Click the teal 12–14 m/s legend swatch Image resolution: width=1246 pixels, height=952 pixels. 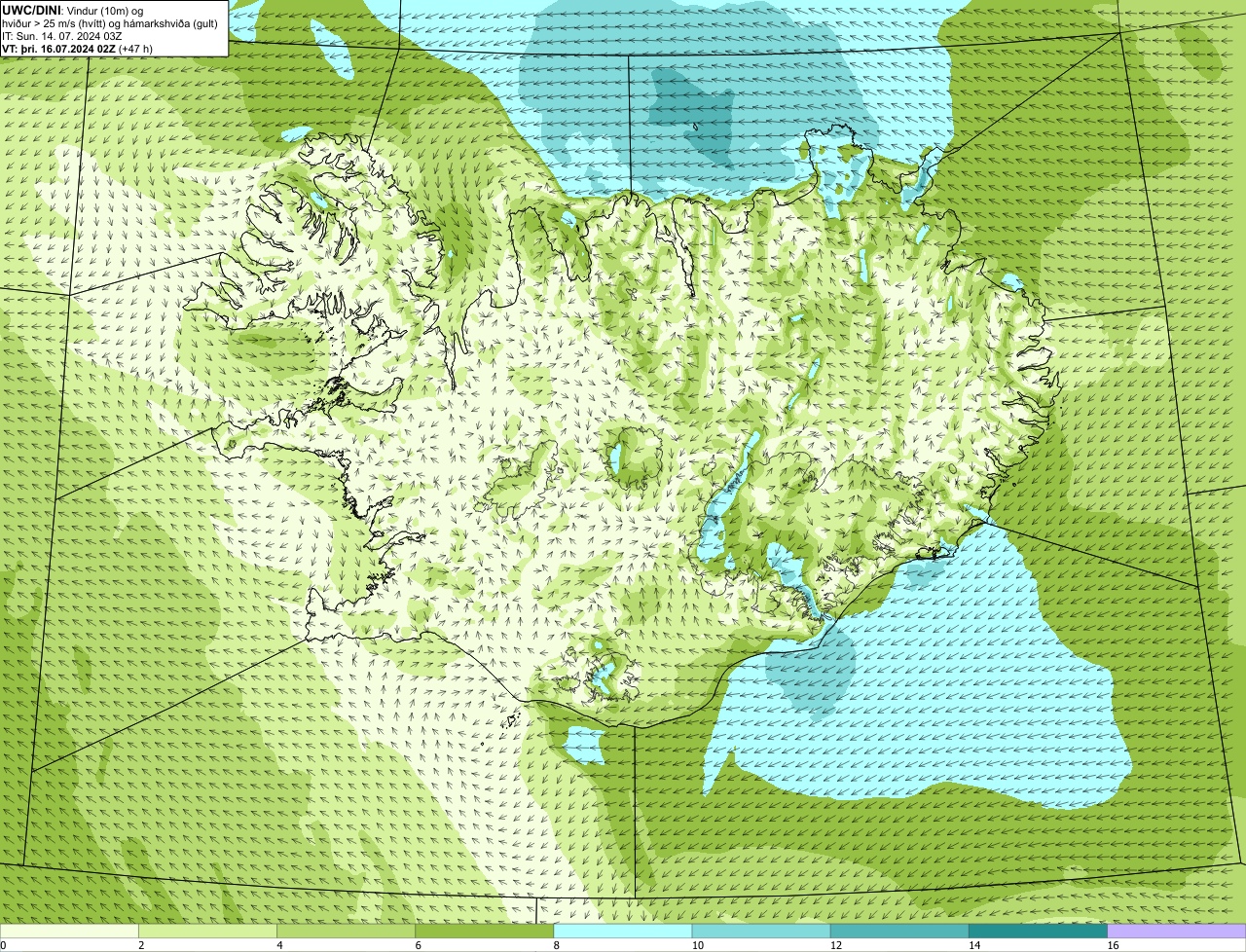point(899,931)
